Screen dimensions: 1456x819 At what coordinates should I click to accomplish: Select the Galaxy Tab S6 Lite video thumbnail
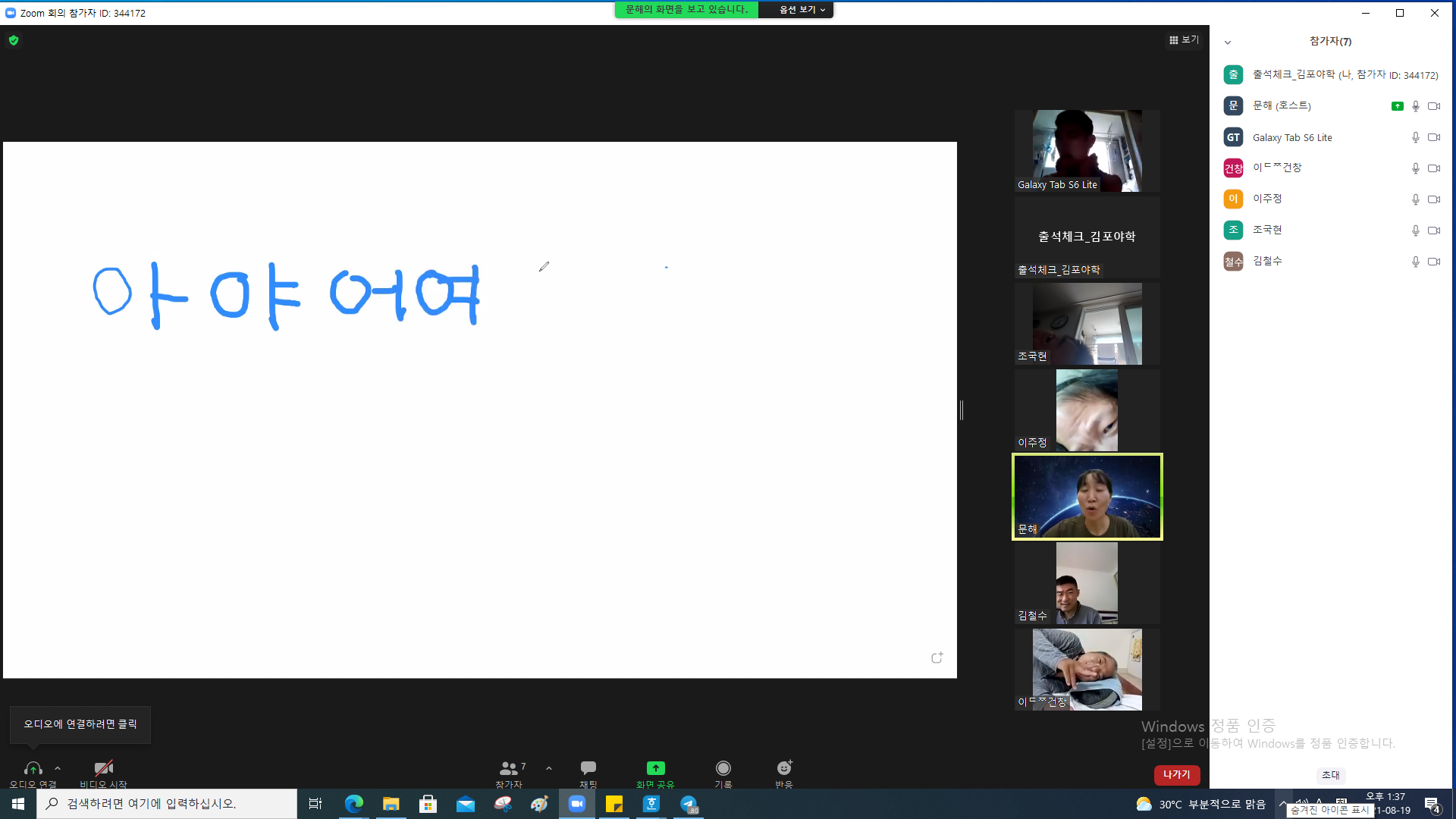tap(1087, 151)
